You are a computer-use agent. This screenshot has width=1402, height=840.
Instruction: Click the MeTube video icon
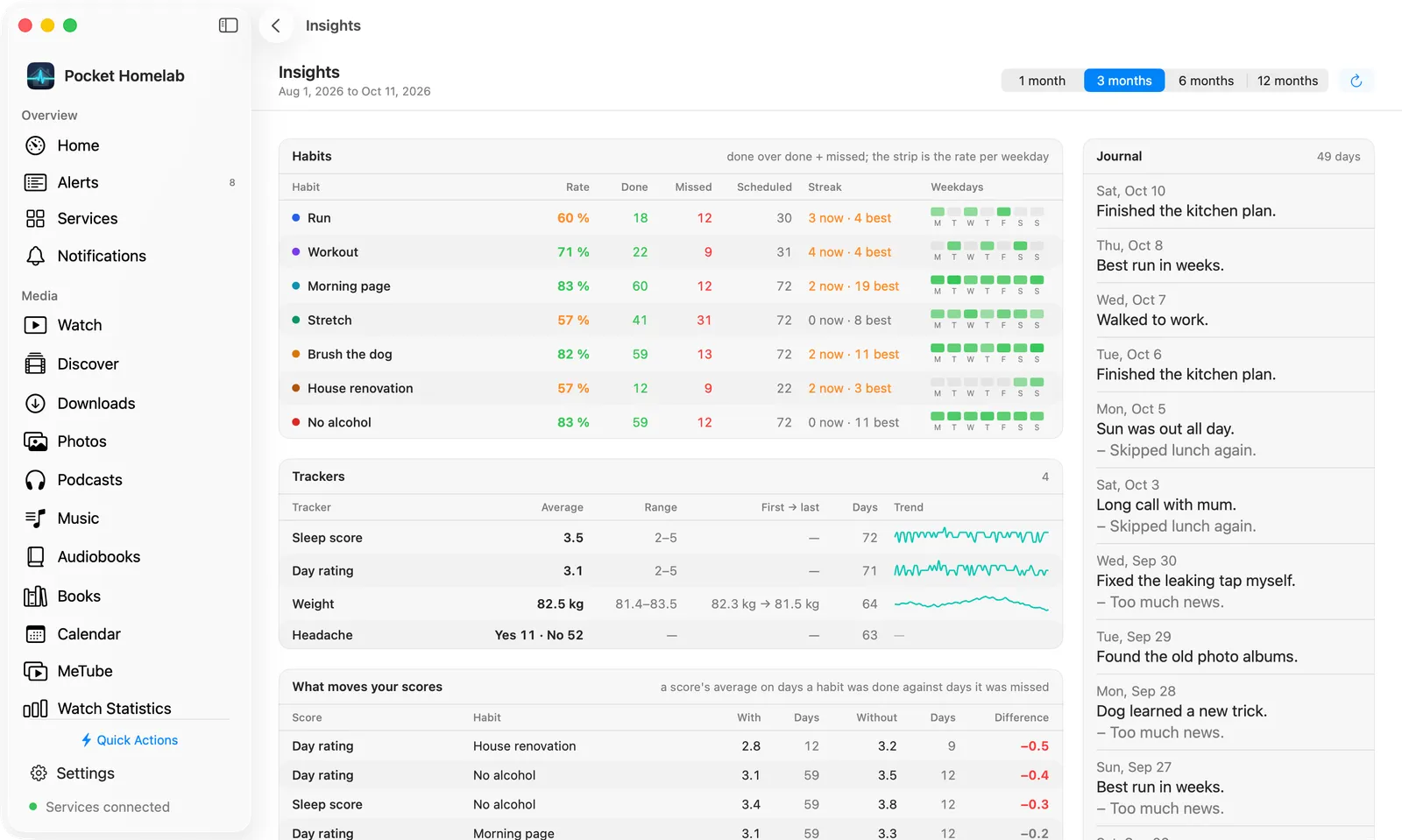coord(35,671)
